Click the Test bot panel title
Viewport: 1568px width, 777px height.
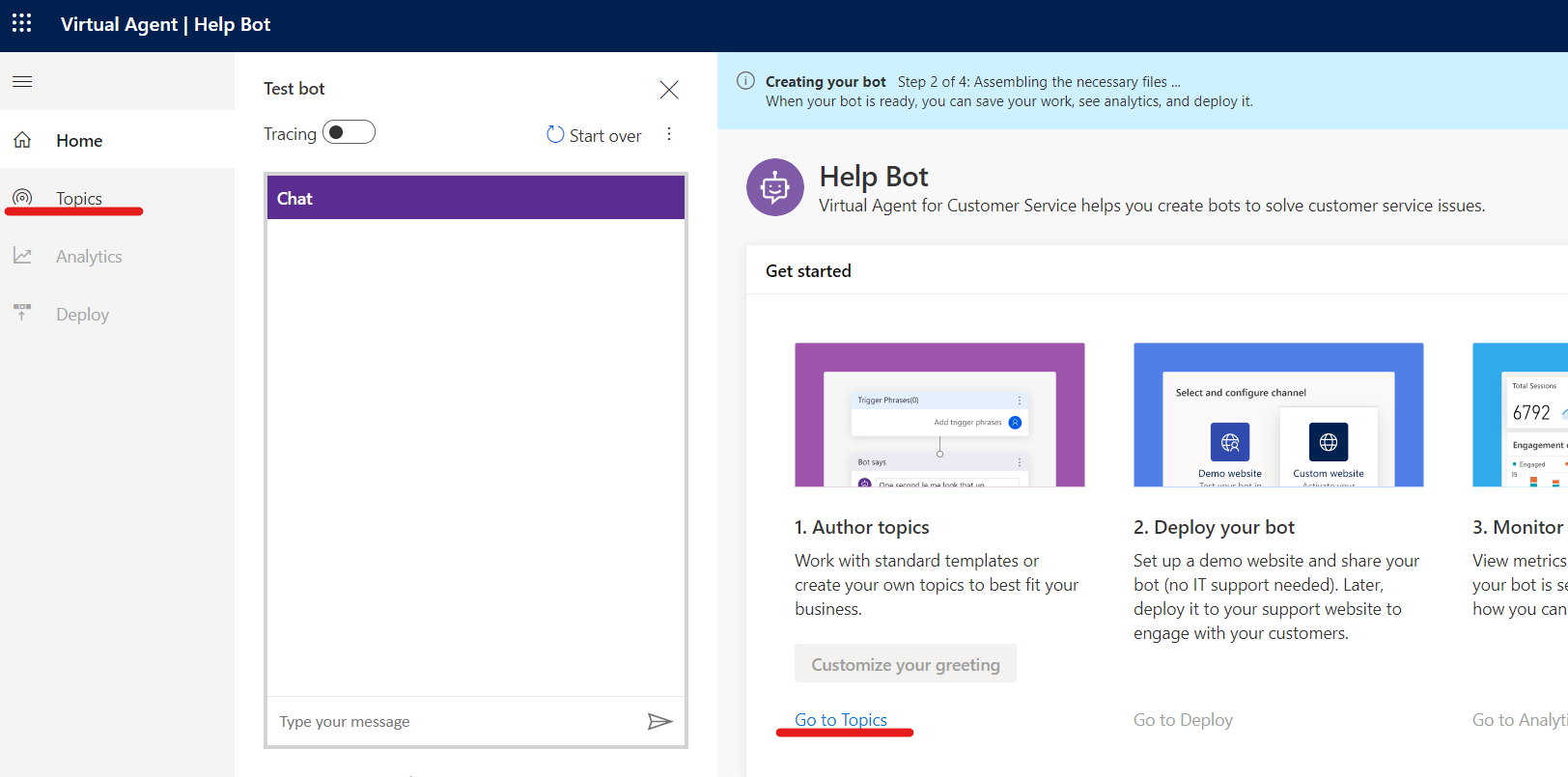click(x=294, y=89)
